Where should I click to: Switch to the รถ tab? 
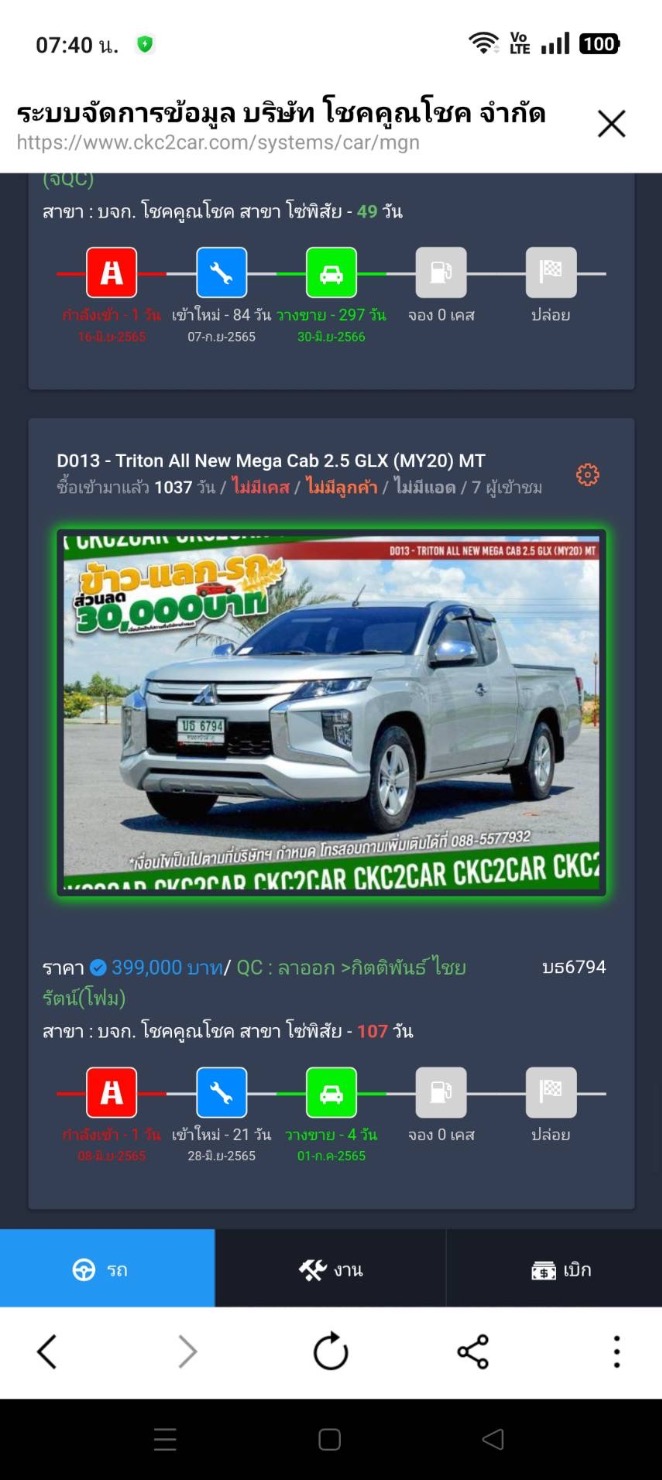(x=107, y=1268)
